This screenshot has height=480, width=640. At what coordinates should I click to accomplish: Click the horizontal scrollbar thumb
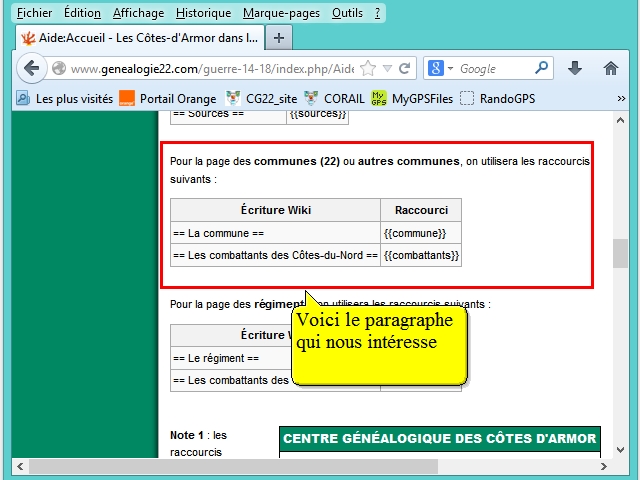point(233,466)
